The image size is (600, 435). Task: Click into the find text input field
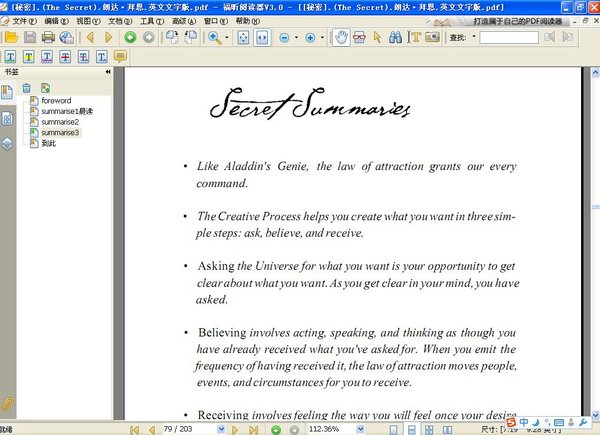tap(509, 37)
